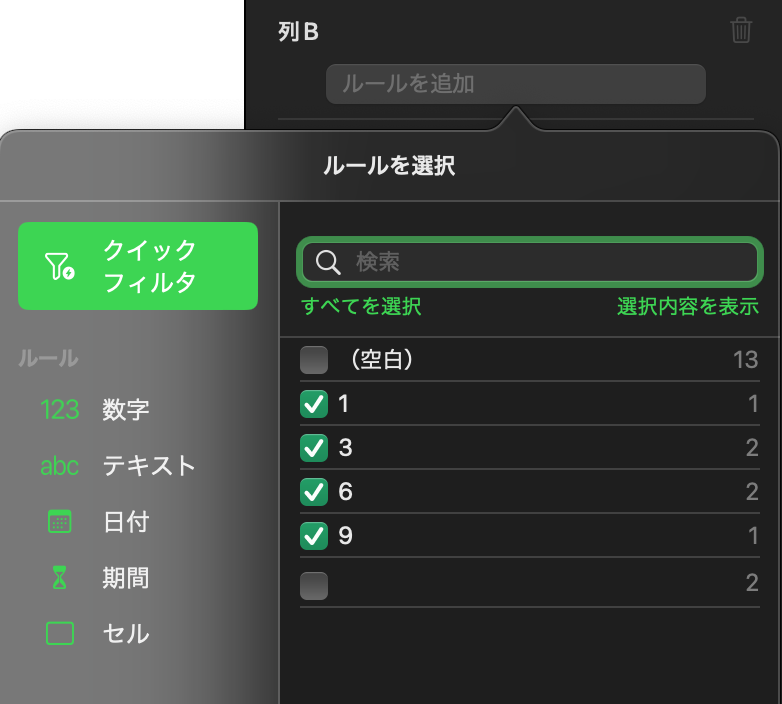
Task: Click the 123 number rule icon
Action: point(60,410)
